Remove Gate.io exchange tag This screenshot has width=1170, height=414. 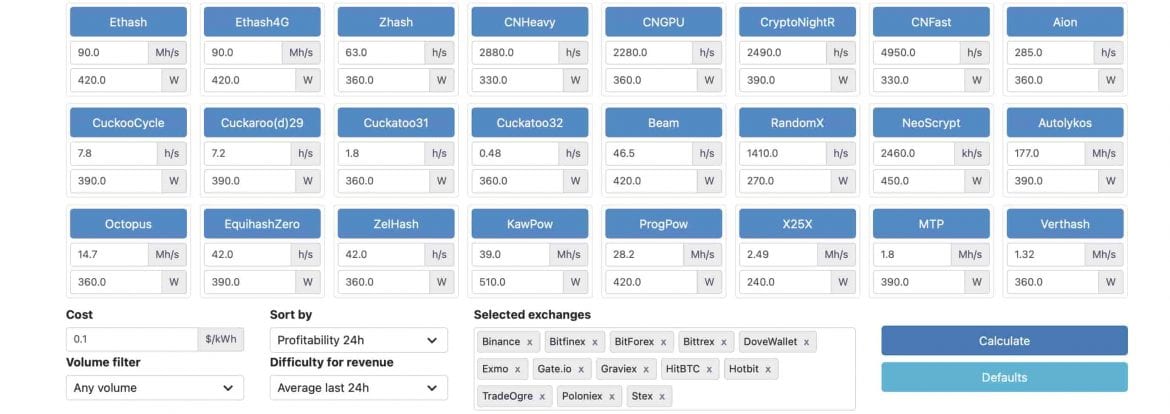(583, 369)
